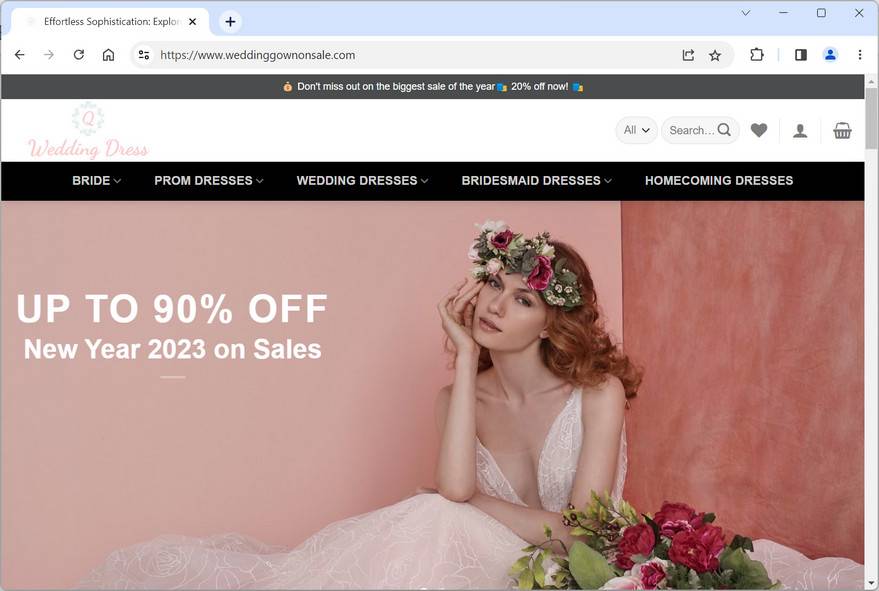Open the shopping basket icon
The height and width of the screenshot is (591, 879).
coord(843,130)
